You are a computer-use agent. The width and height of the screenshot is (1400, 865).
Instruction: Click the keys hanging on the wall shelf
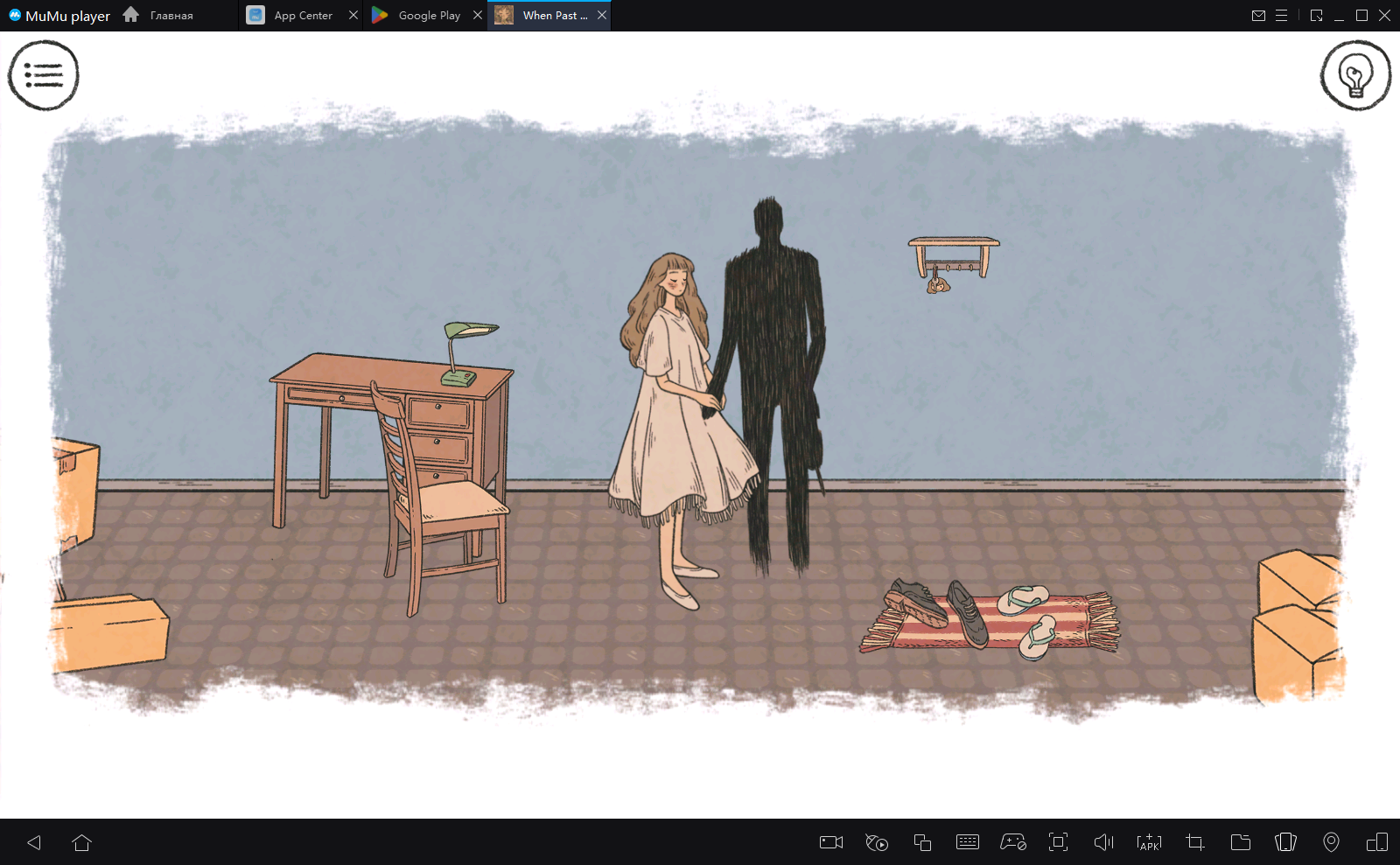click(x=937, y=283)
